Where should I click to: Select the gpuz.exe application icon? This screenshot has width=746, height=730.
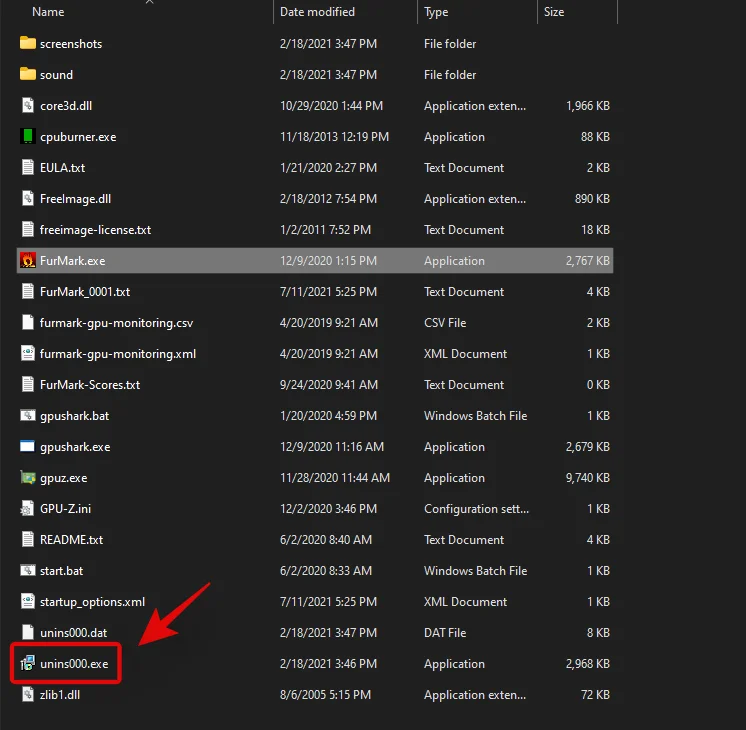(28, 478)
